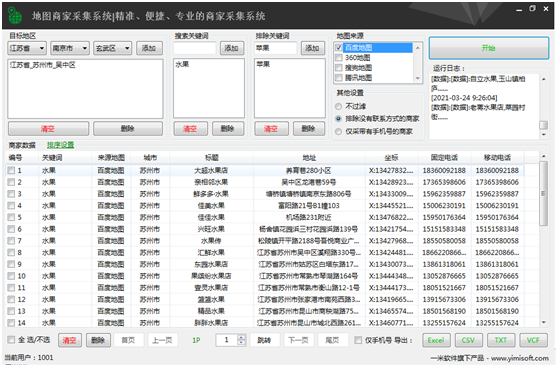
Task: Open the province dropdown 江苏省
Action: pyautogui.click(x=27, y=48)
